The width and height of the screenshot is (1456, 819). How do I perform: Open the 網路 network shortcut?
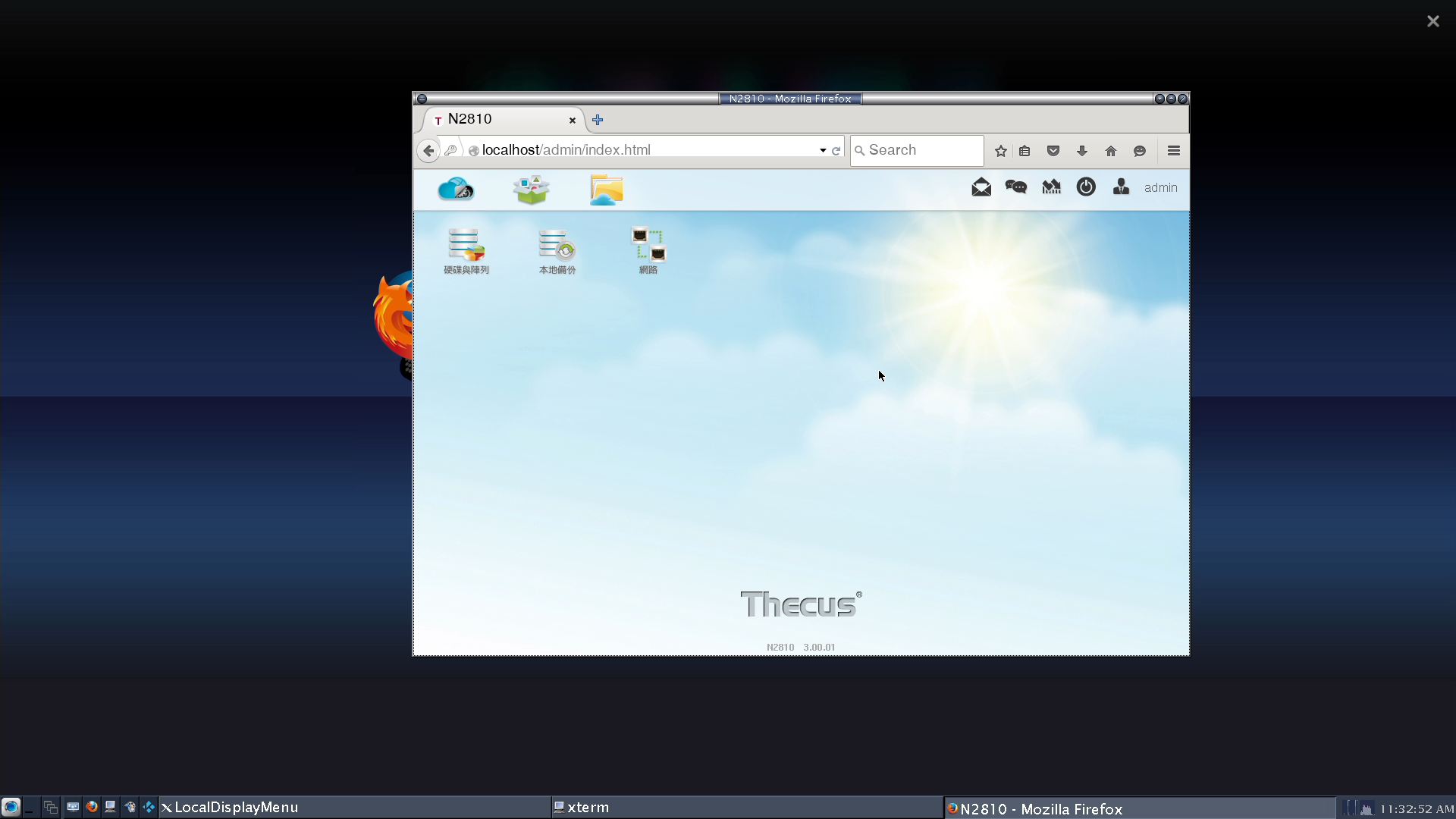pyautogui.click(x=648, y=251)
